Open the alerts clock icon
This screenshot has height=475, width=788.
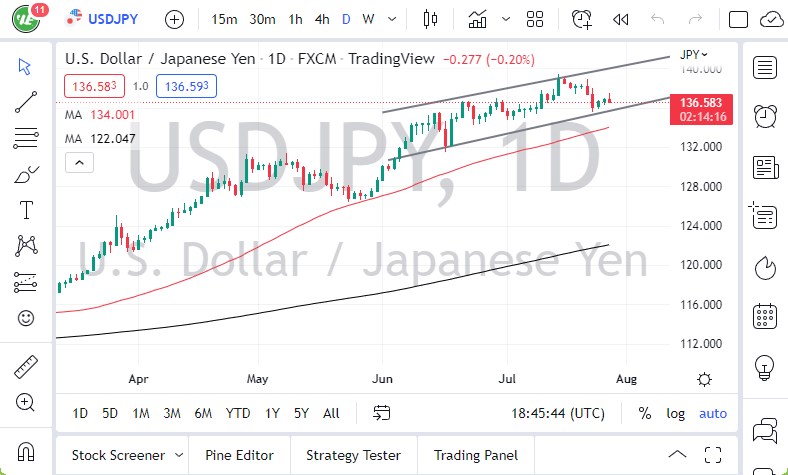766,115
